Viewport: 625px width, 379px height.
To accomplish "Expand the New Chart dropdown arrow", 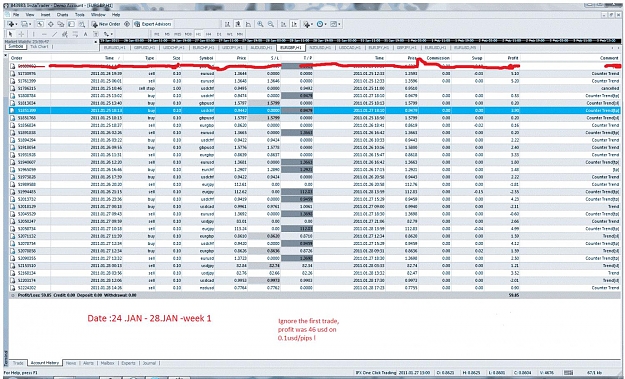I will click(x=17, y=24).
